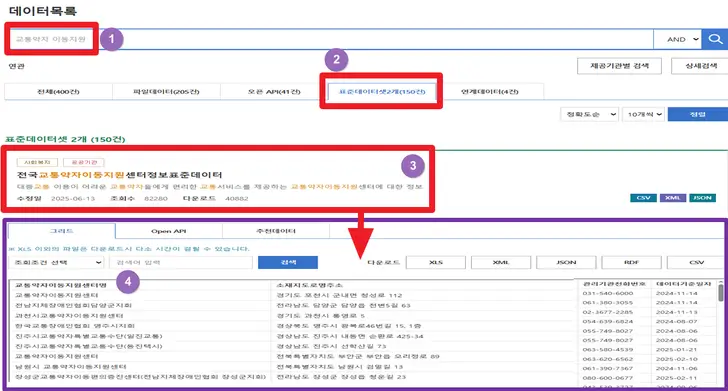This screenshot has width=728, height=391.
Task: Click address cell 전라남도 장성군 장성읍 청운길 23
Action: point(341,377)
